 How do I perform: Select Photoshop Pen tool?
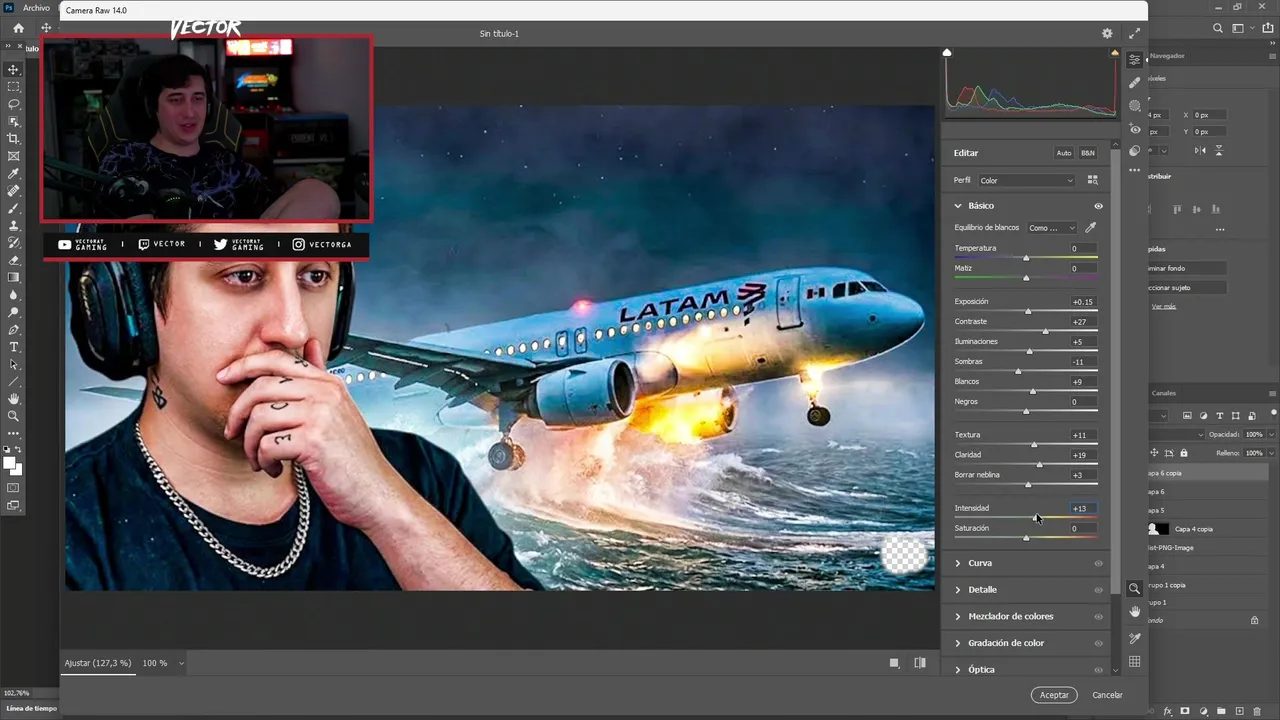[x=14, y=330]
